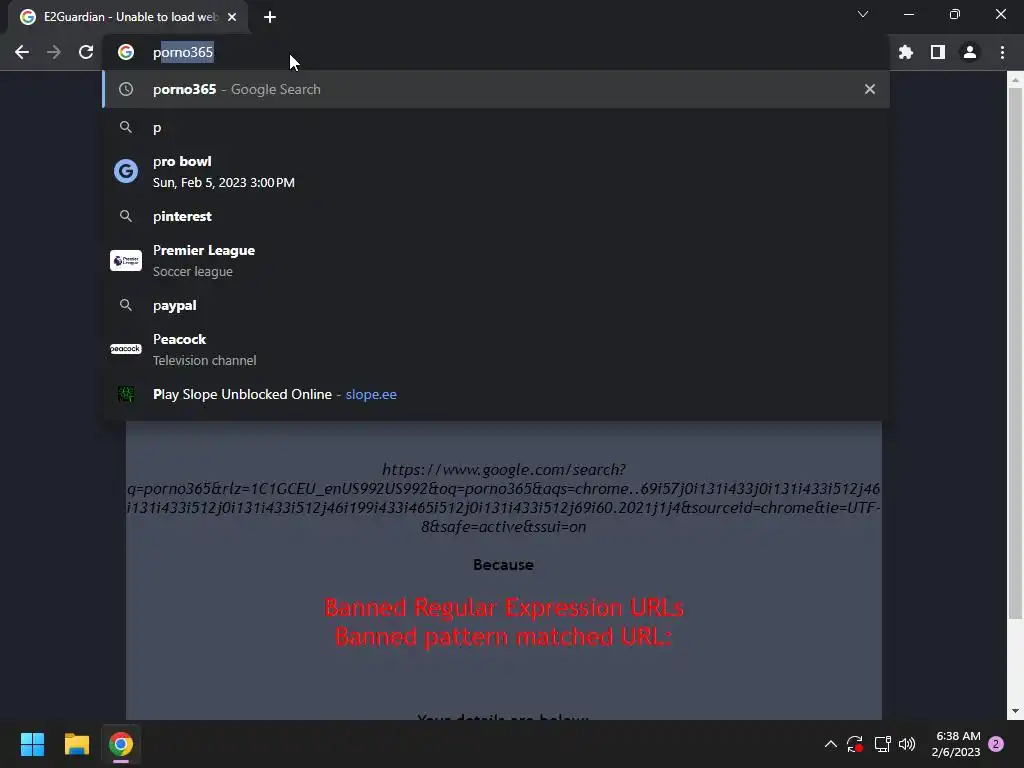
Task: Click the scrollbar down arrow
Action: [x=1015, y=711]
